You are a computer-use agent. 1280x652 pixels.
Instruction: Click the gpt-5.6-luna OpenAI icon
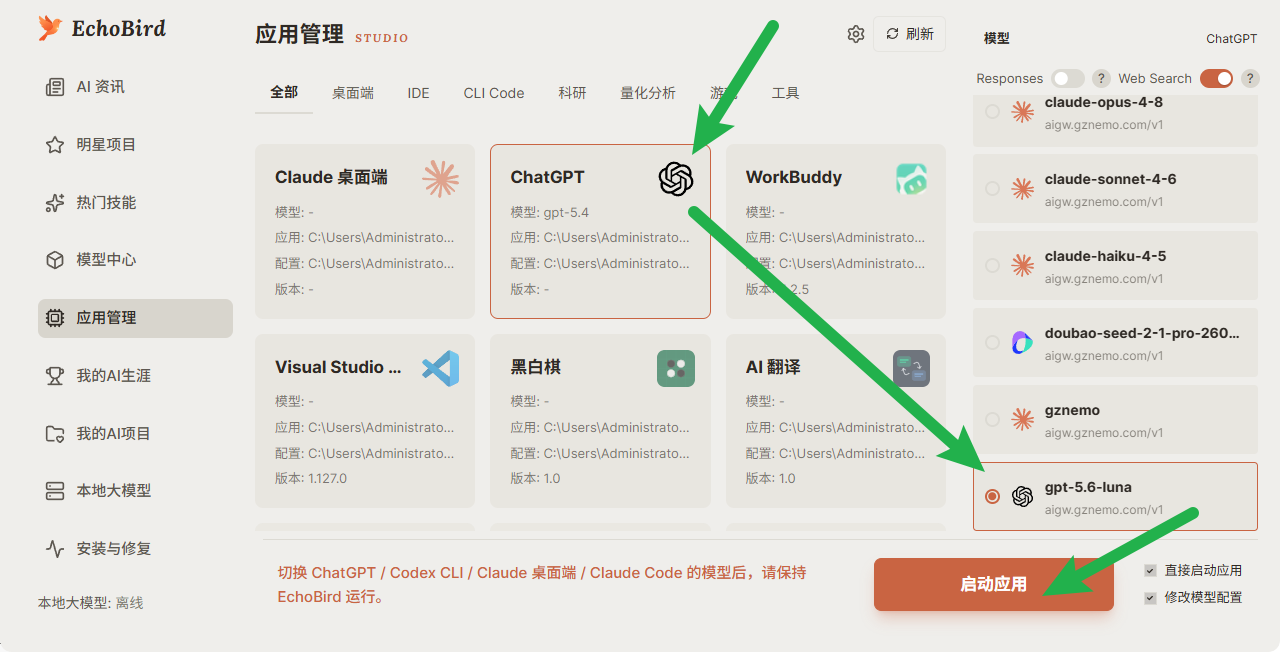(1022, 496)
